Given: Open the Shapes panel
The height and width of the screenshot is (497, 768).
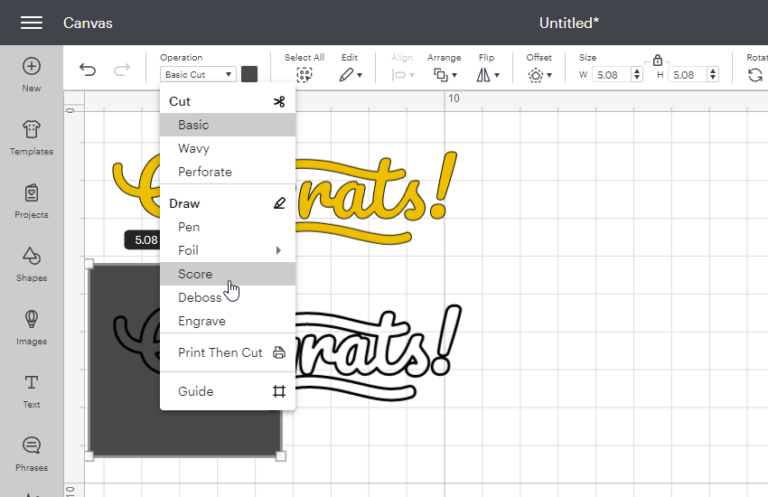Looking at the screenshot, I should 31,264.
